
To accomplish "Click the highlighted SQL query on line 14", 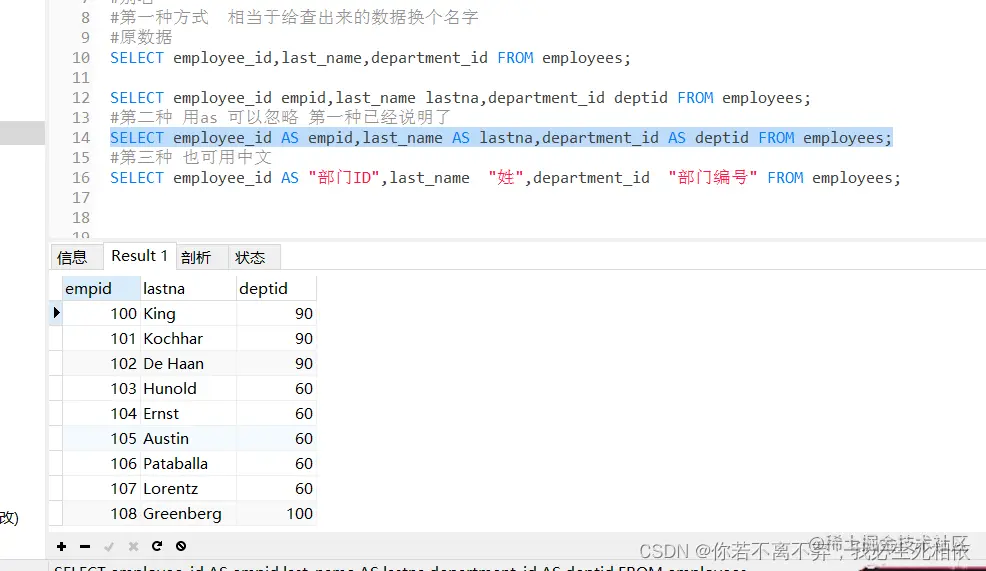I will click(x=501, y=138).
